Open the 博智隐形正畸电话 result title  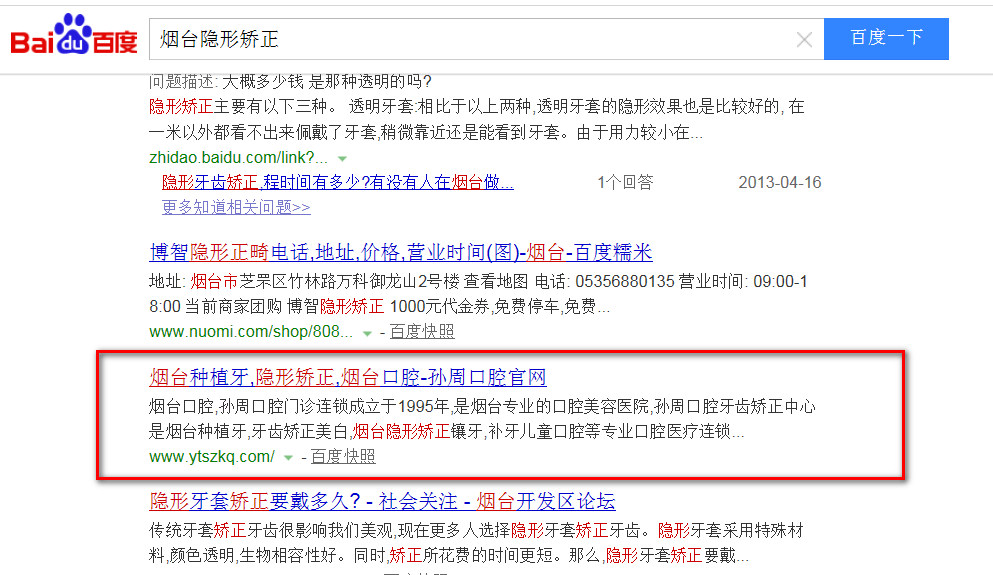(x=400, y=252)
